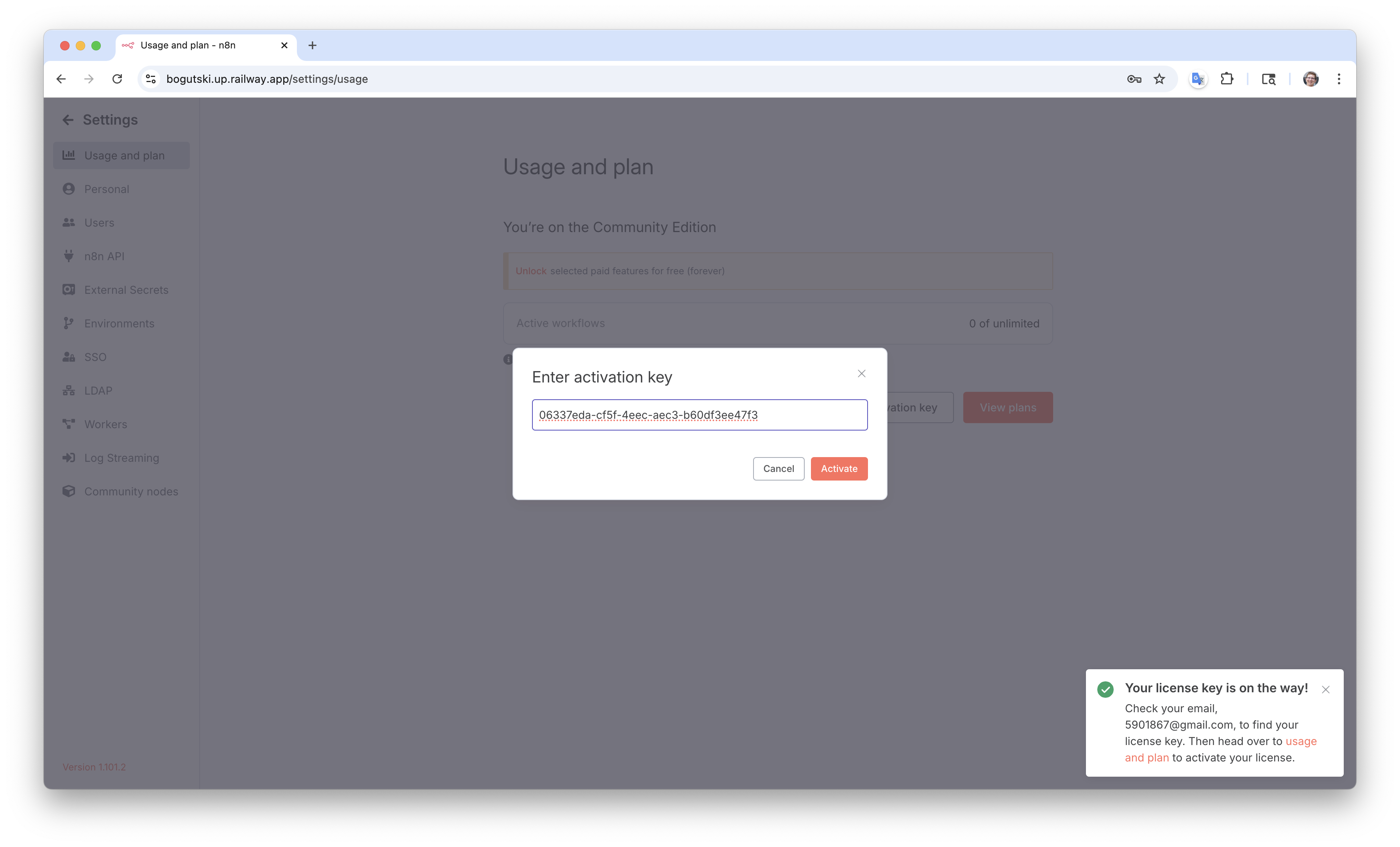Open the password manager key icon
Screen dimensions: 1400x847
1134,79
